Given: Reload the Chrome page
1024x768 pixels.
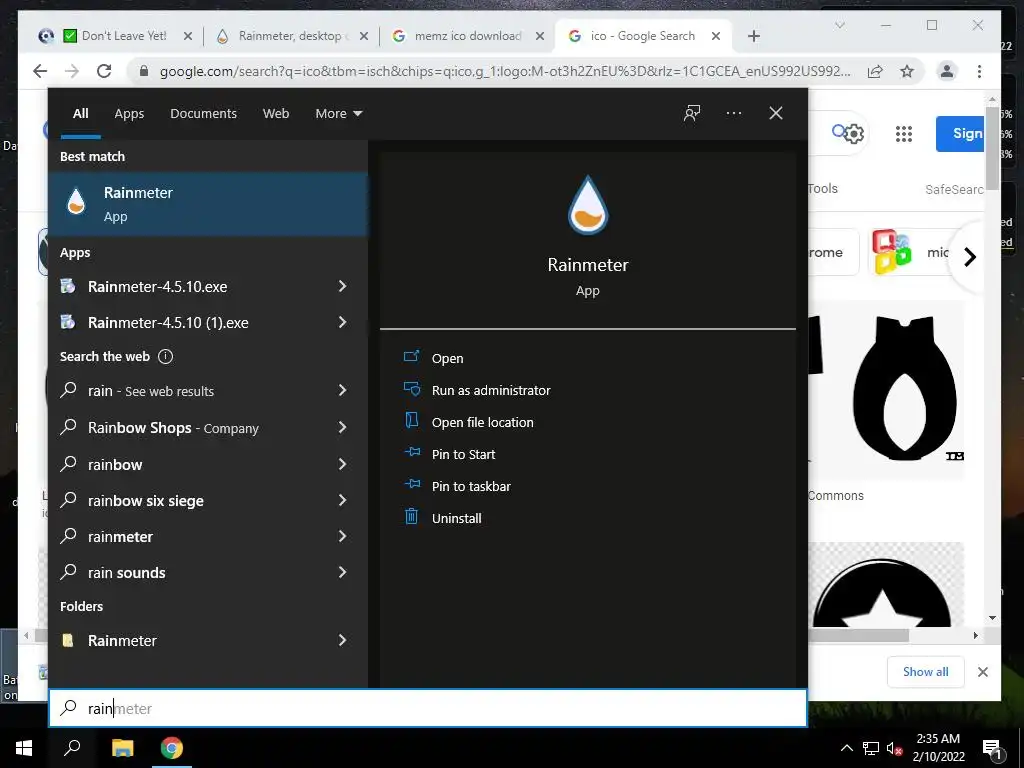Looking at the screenshot, I should point(104,71).
